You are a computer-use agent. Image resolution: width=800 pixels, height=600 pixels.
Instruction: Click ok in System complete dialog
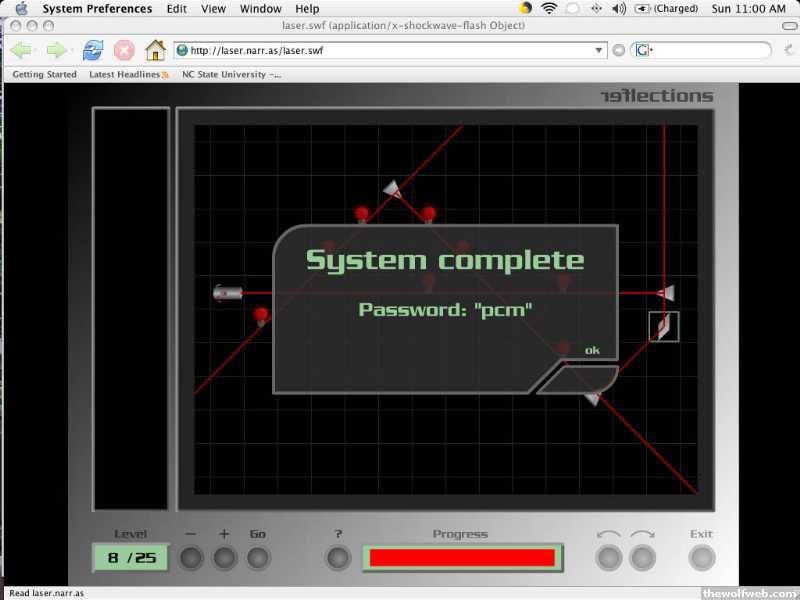coord(592,350)
